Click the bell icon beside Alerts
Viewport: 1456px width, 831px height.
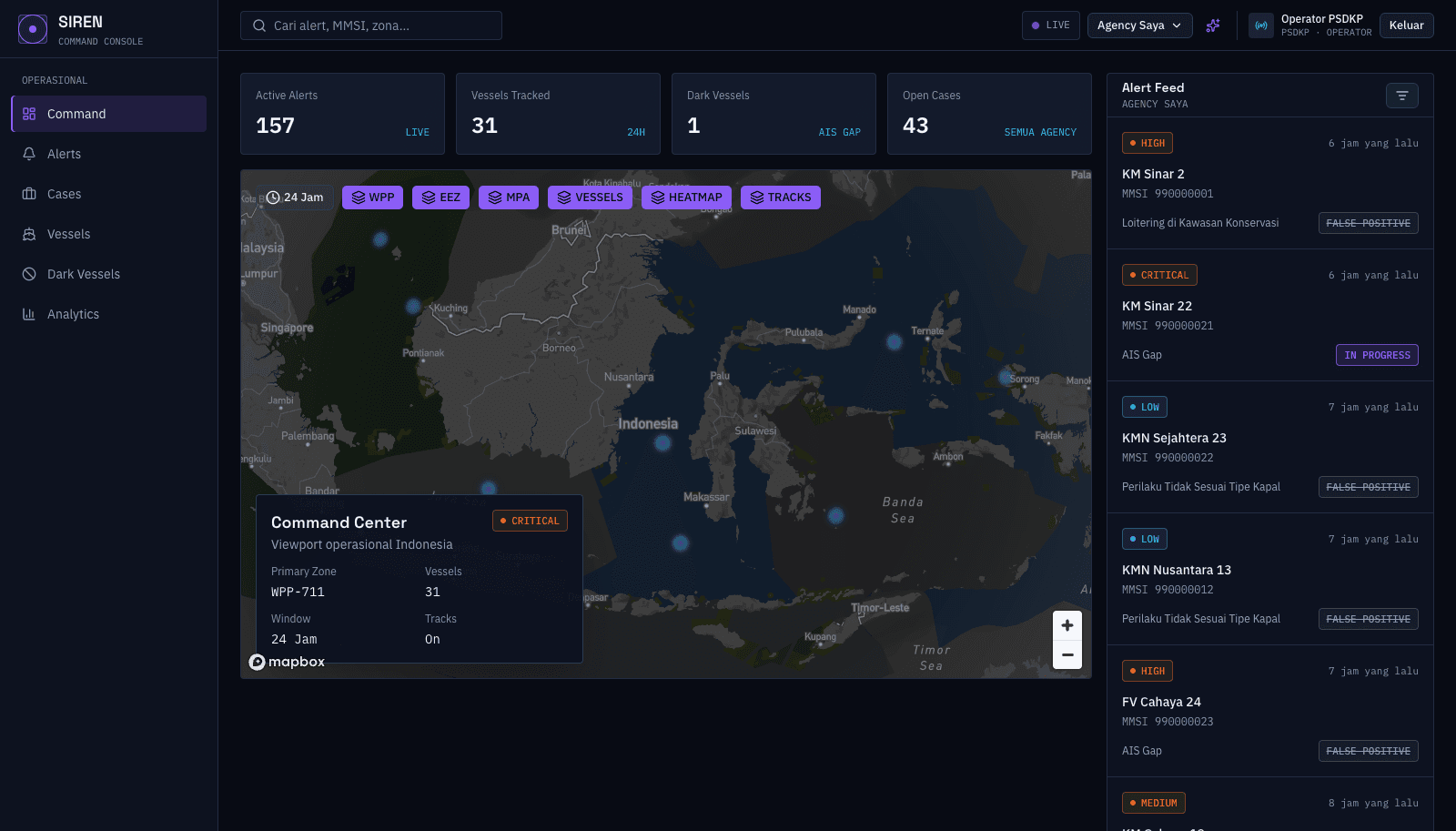click(x=29, y=154)
